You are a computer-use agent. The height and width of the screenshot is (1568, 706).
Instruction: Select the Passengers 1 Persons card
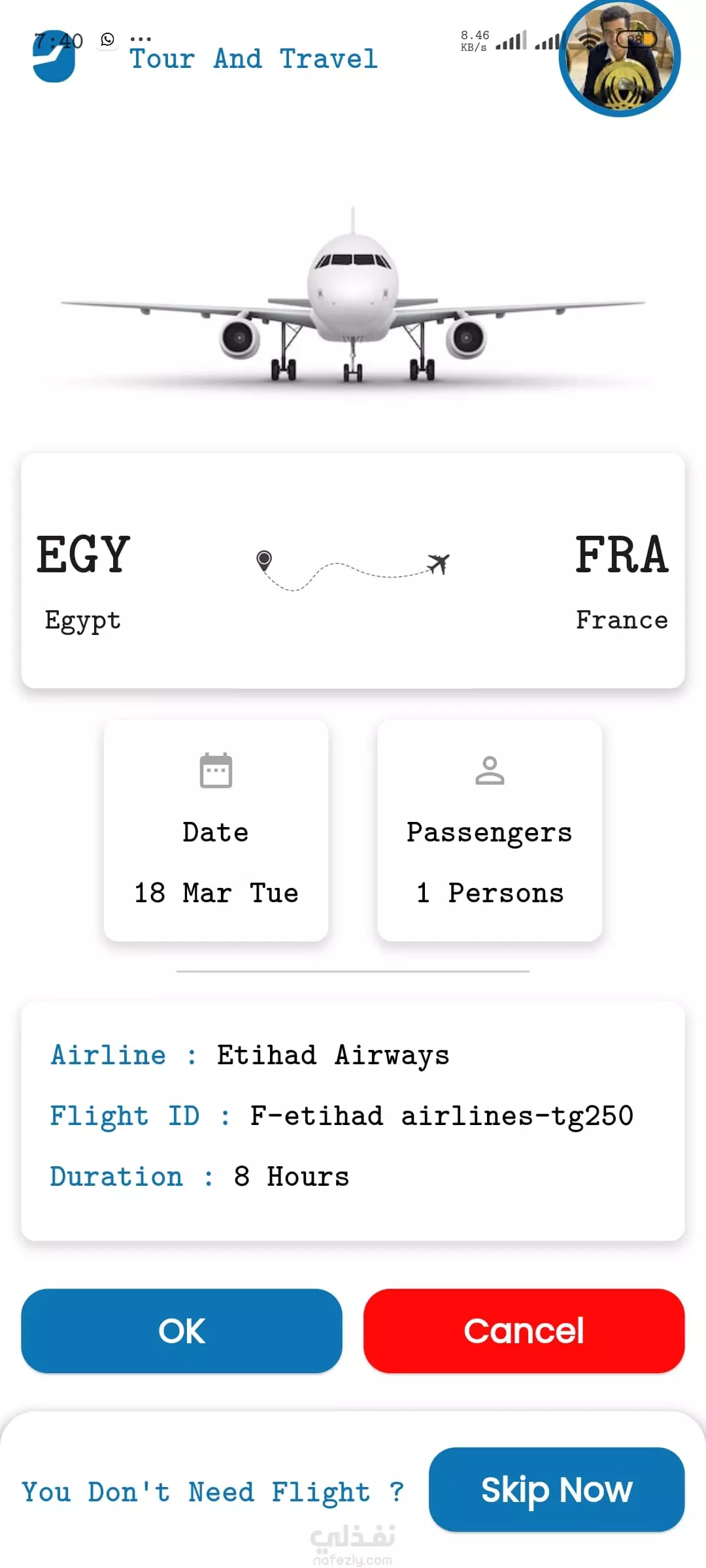point(490,830)
